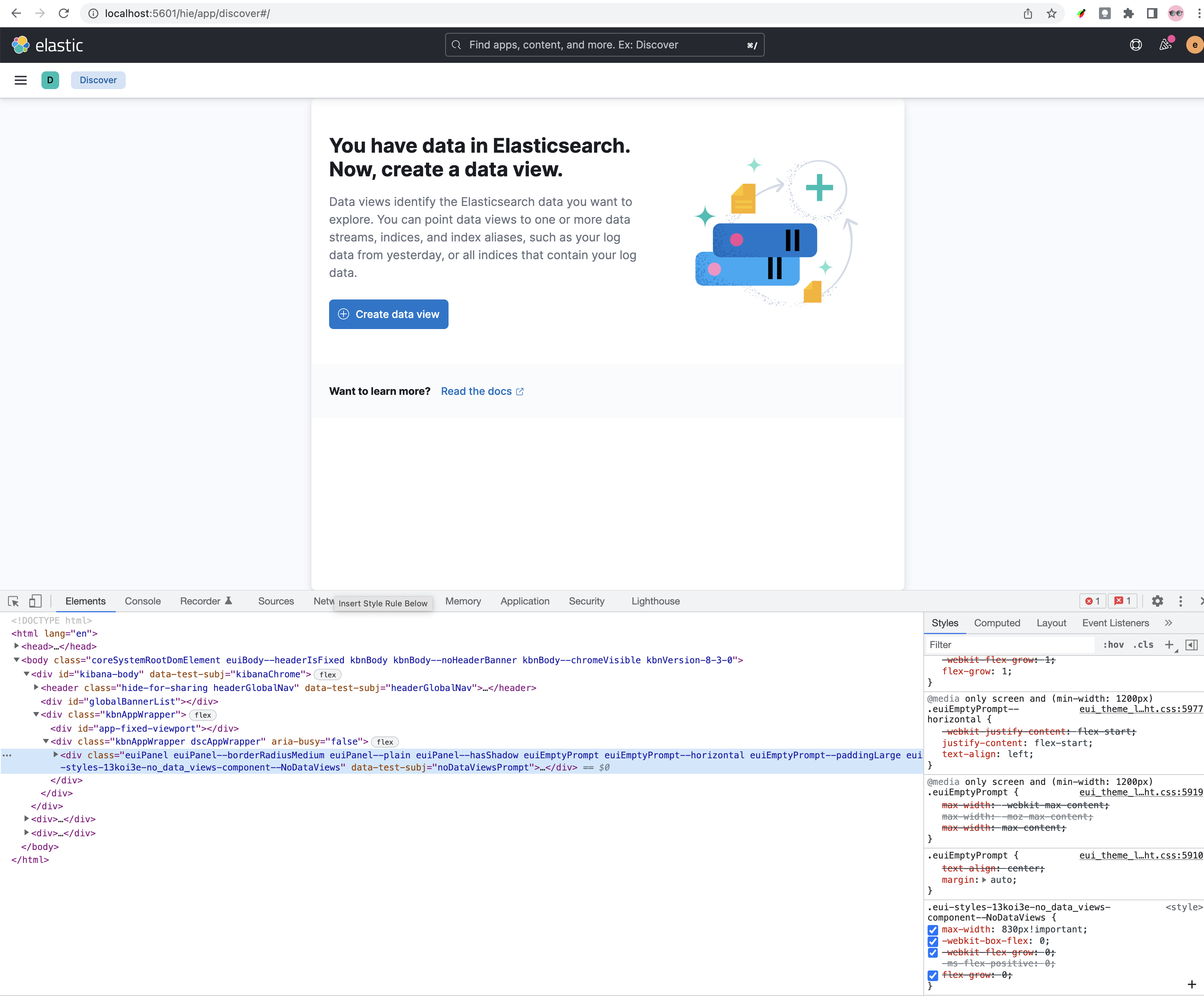
Task: Collapse the kibana-body div node
Action: click(26, 674)
